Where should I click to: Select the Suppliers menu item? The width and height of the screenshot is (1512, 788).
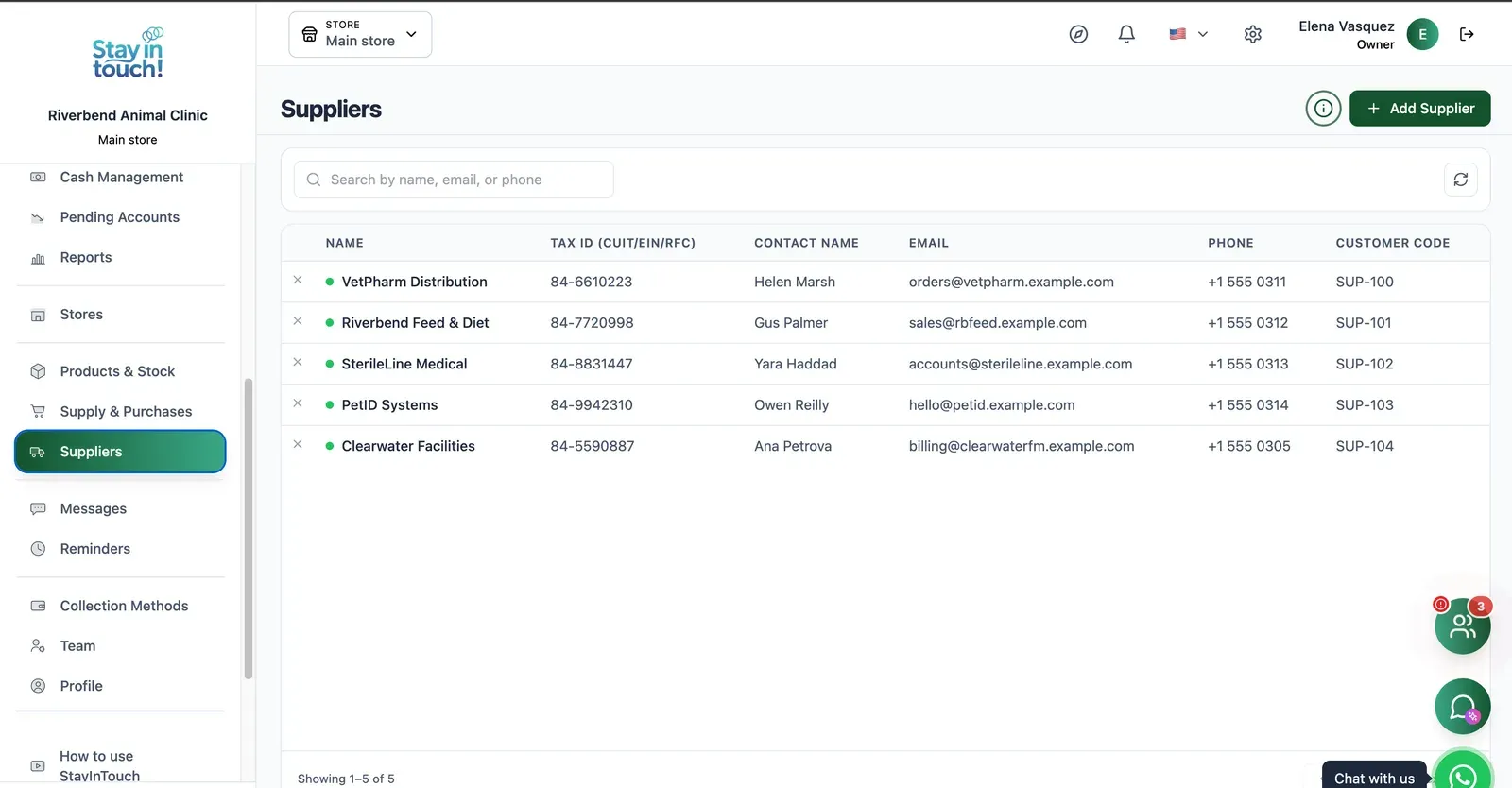(x=120, y=452)
